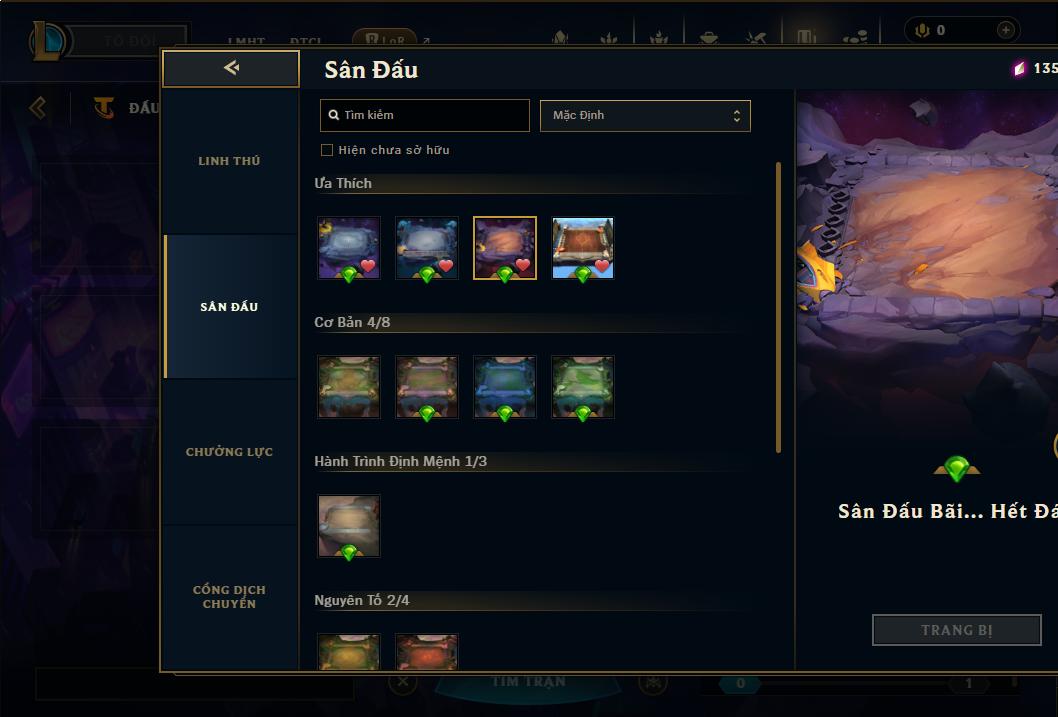This screenshot has height=717, width=1058.
Task: Switch to CỔNG DỊCH CHUYỂN tab
Action: [229, 597]
